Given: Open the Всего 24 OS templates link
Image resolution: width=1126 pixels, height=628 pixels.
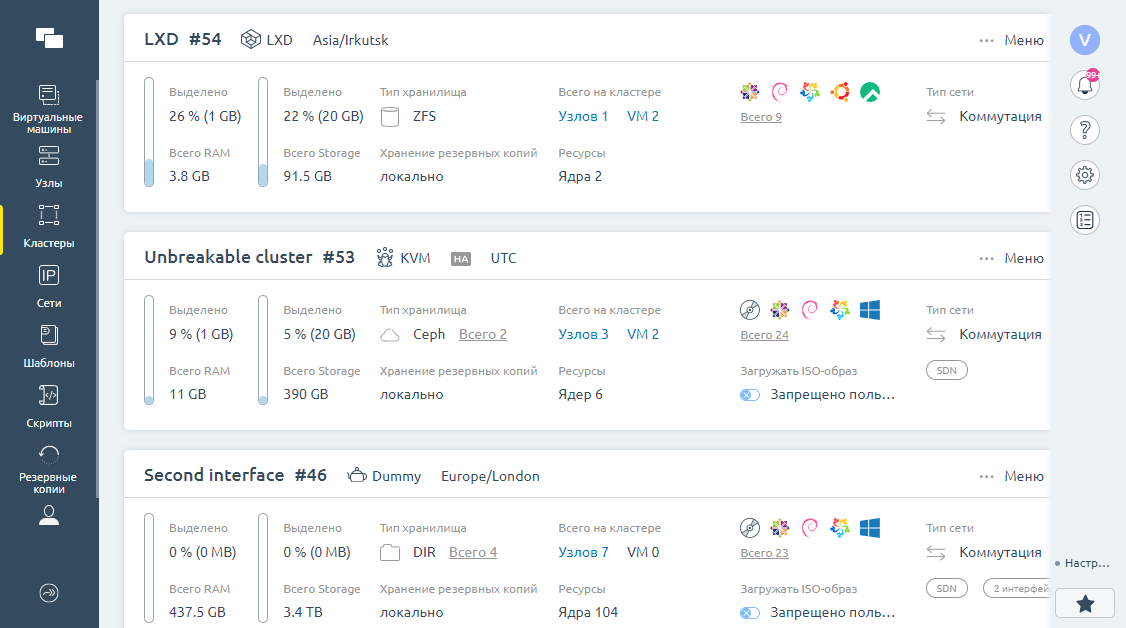Looking at the screenshot, I should [x=764, y=336].
